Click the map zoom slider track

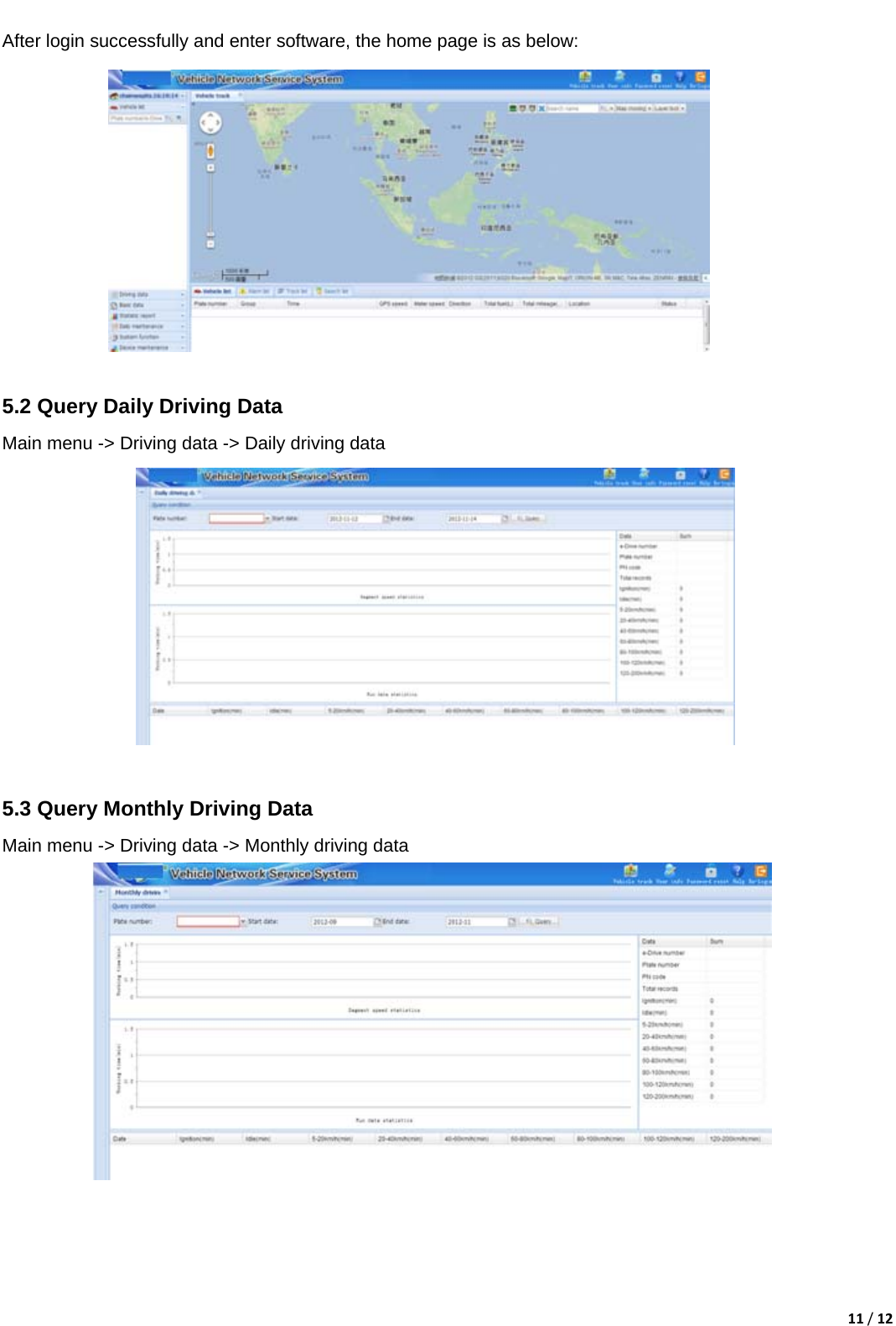tap(210, 205)
